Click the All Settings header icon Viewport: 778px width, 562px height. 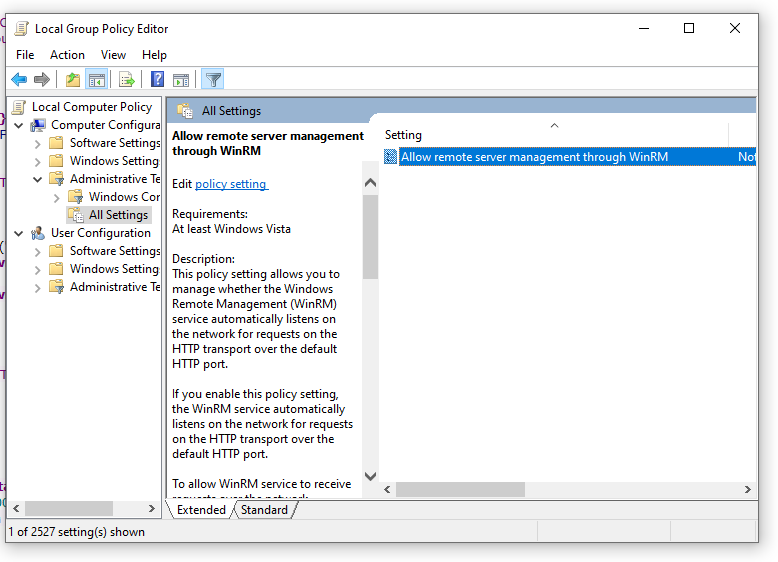pos(185,111)
